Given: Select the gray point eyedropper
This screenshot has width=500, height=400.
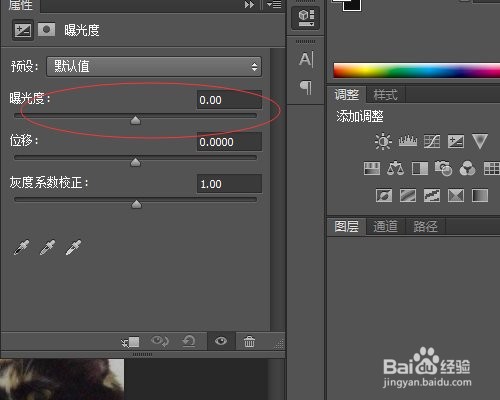Looking at the screenshot, I should pos(47,247).
